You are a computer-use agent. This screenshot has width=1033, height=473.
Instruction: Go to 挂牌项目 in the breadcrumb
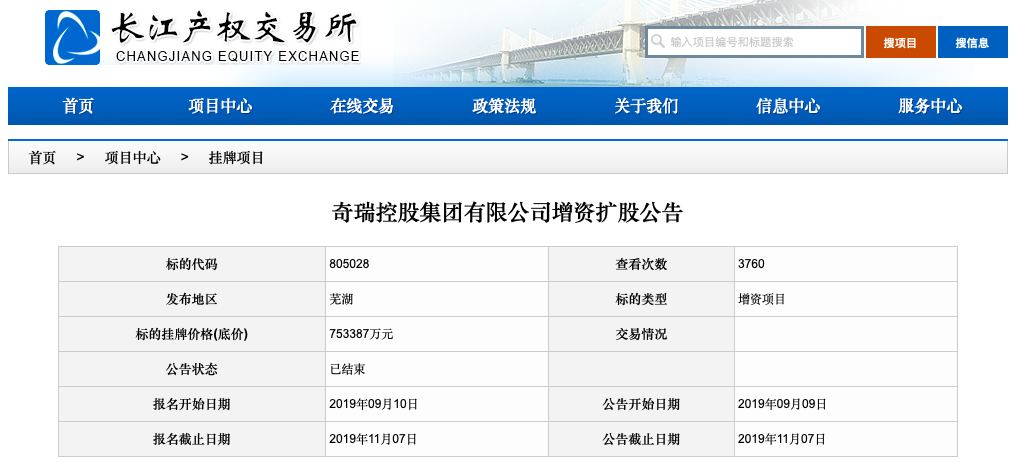pos(237,158)
